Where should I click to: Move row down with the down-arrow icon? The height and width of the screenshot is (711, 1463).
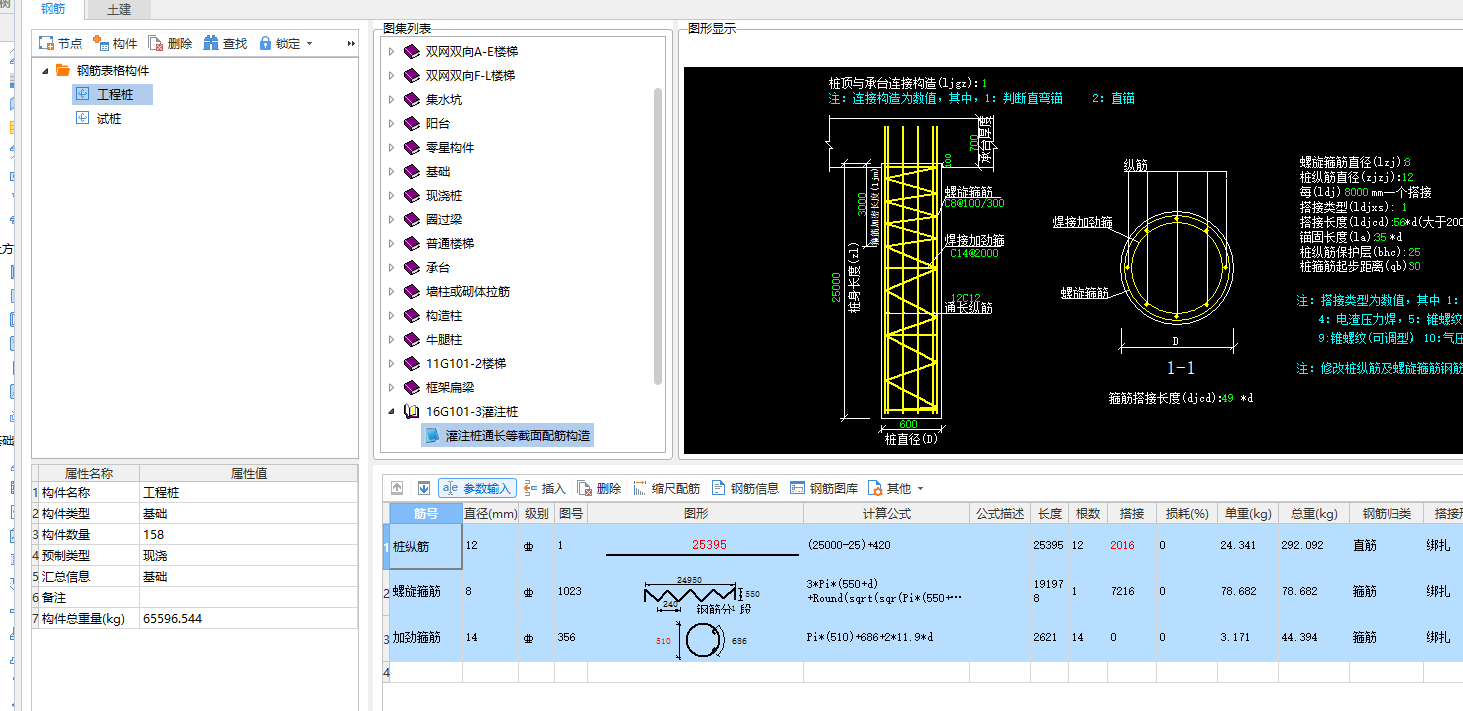[x=423, y=488]
